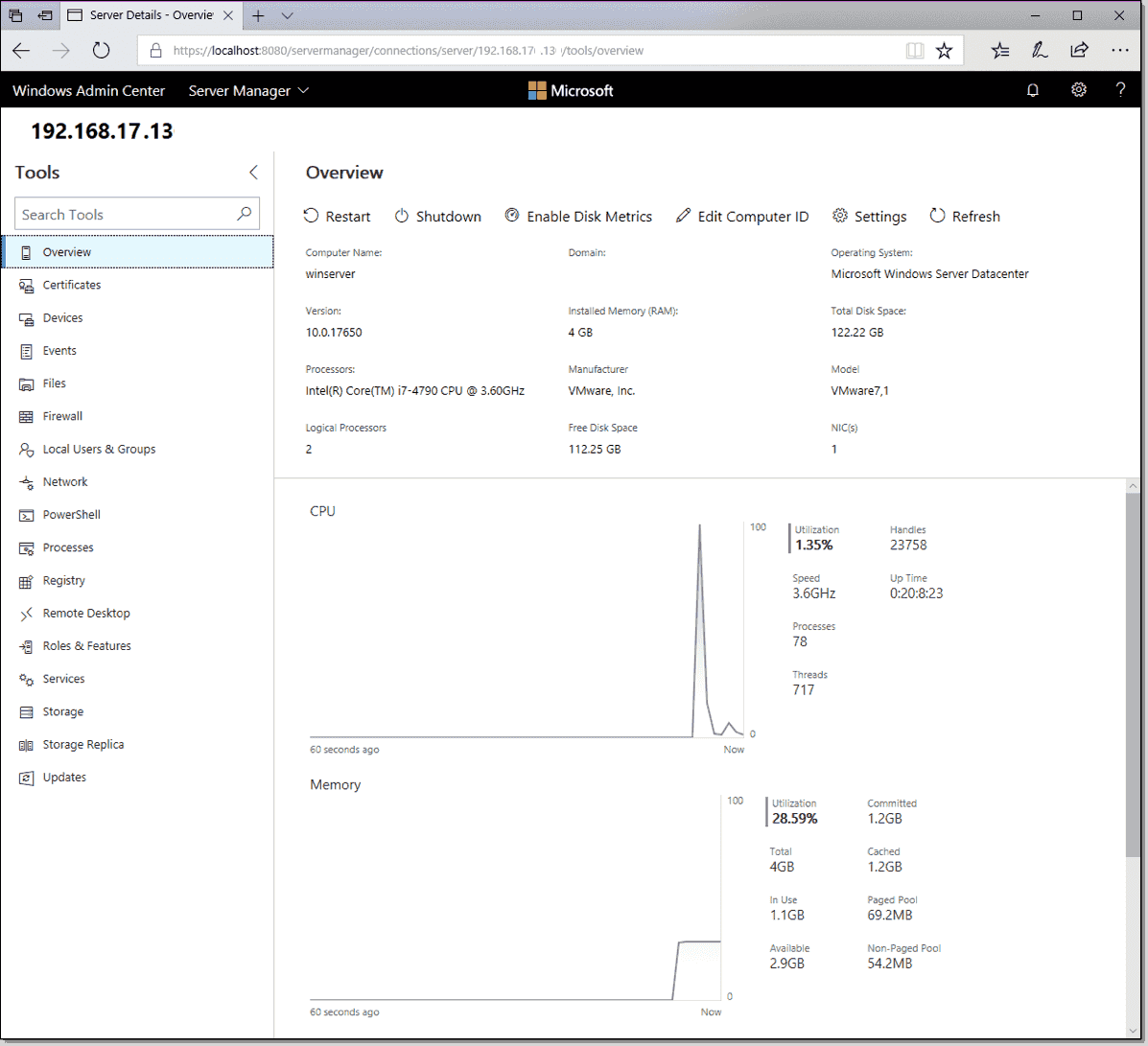Click the search magnifier icon
The image size is (1148, 1046).
(x=245, y=213)
